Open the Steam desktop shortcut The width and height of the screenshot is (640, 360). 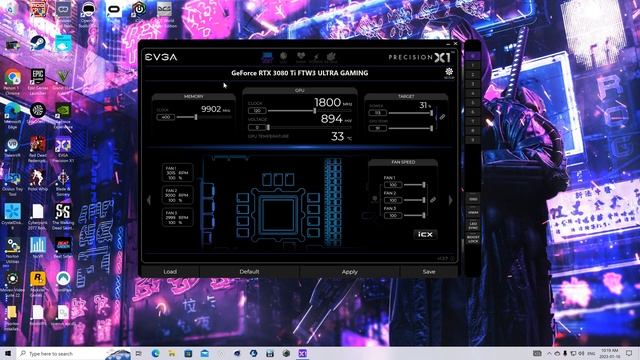pos(38,45)
